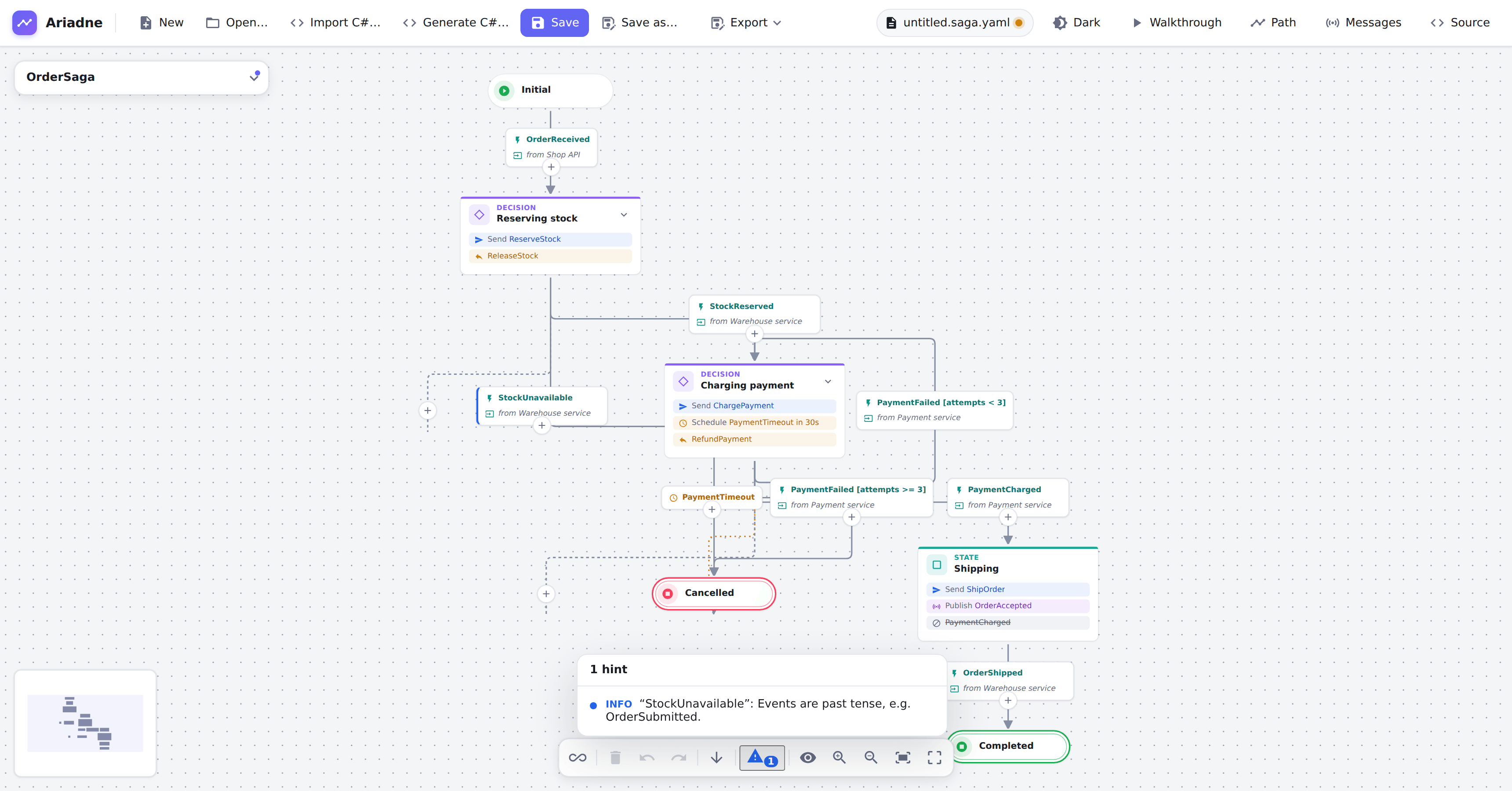Click New in the top menu

point(161,22)
